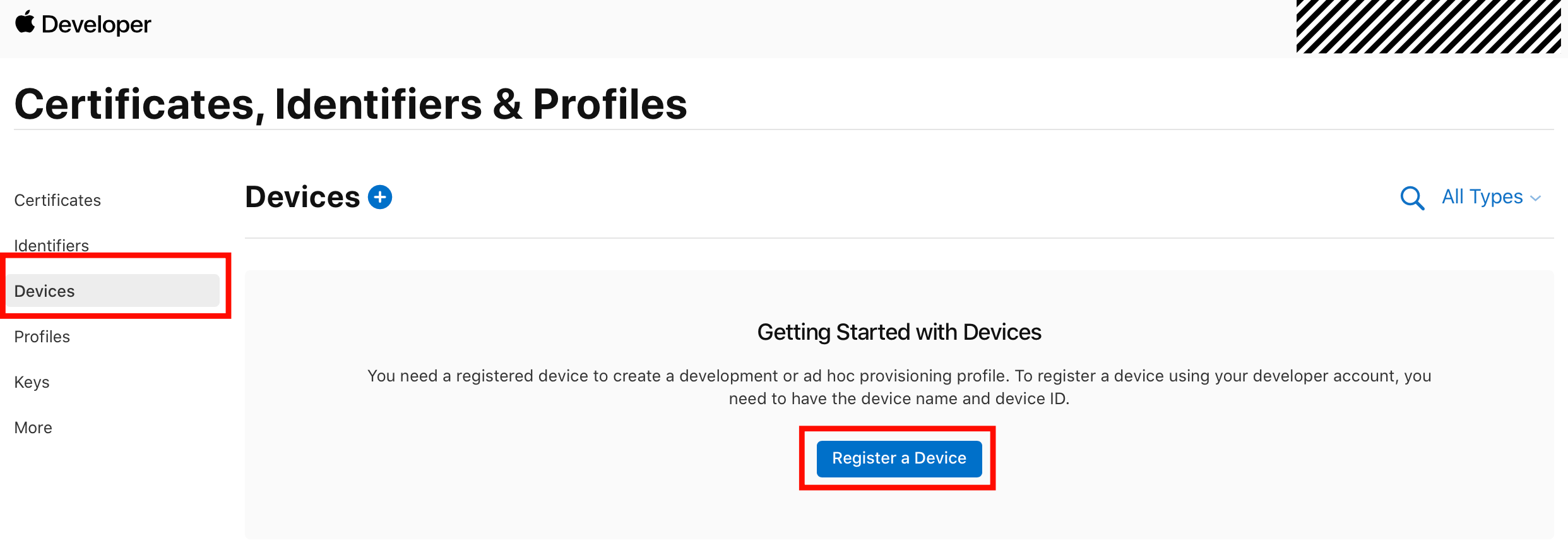
Task: Select Devices in the sidebar
Action: click(x=114, y=290)
